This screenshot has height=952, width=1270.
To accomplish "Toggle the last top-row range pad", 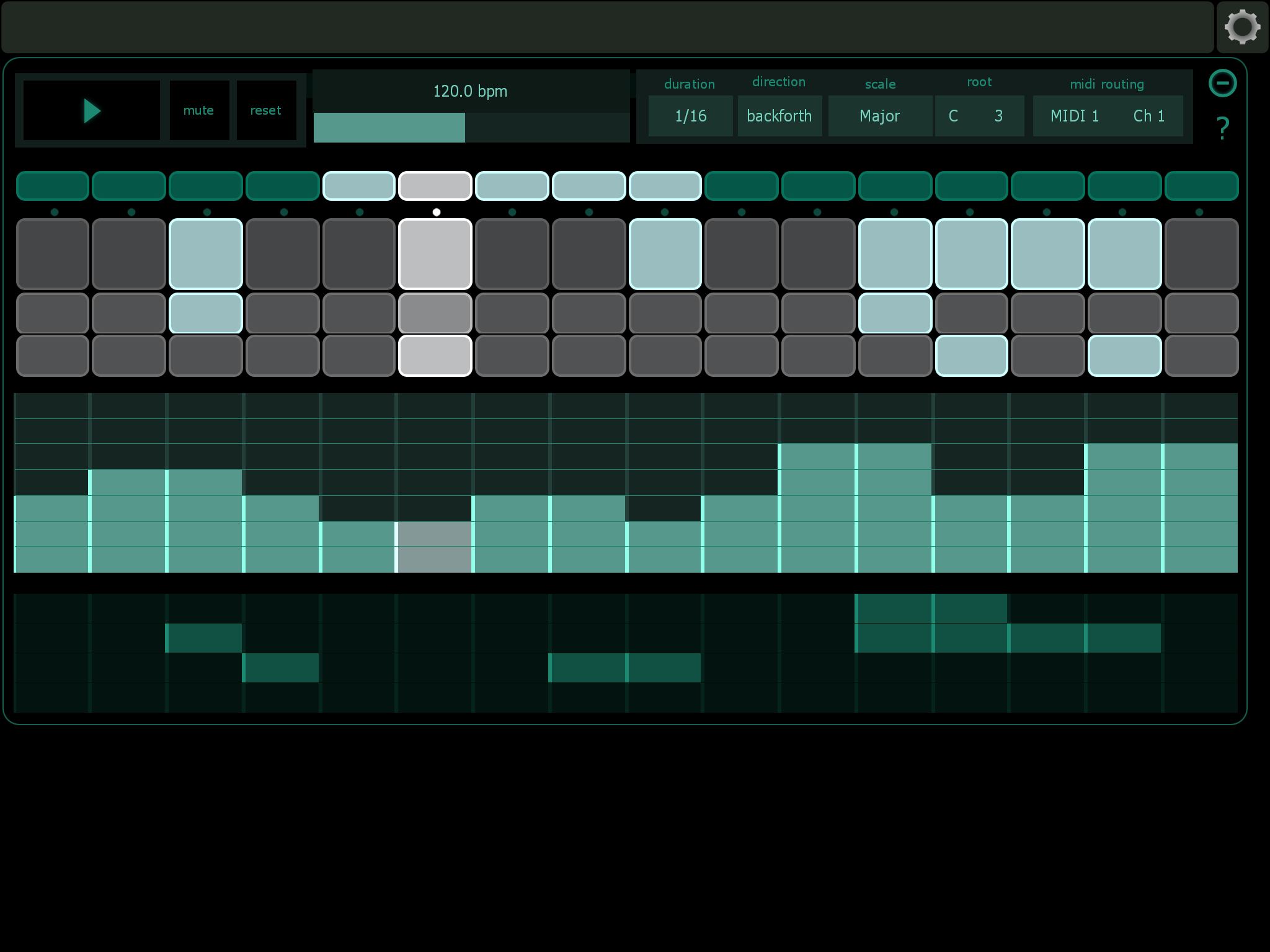I will (1201, 186).
